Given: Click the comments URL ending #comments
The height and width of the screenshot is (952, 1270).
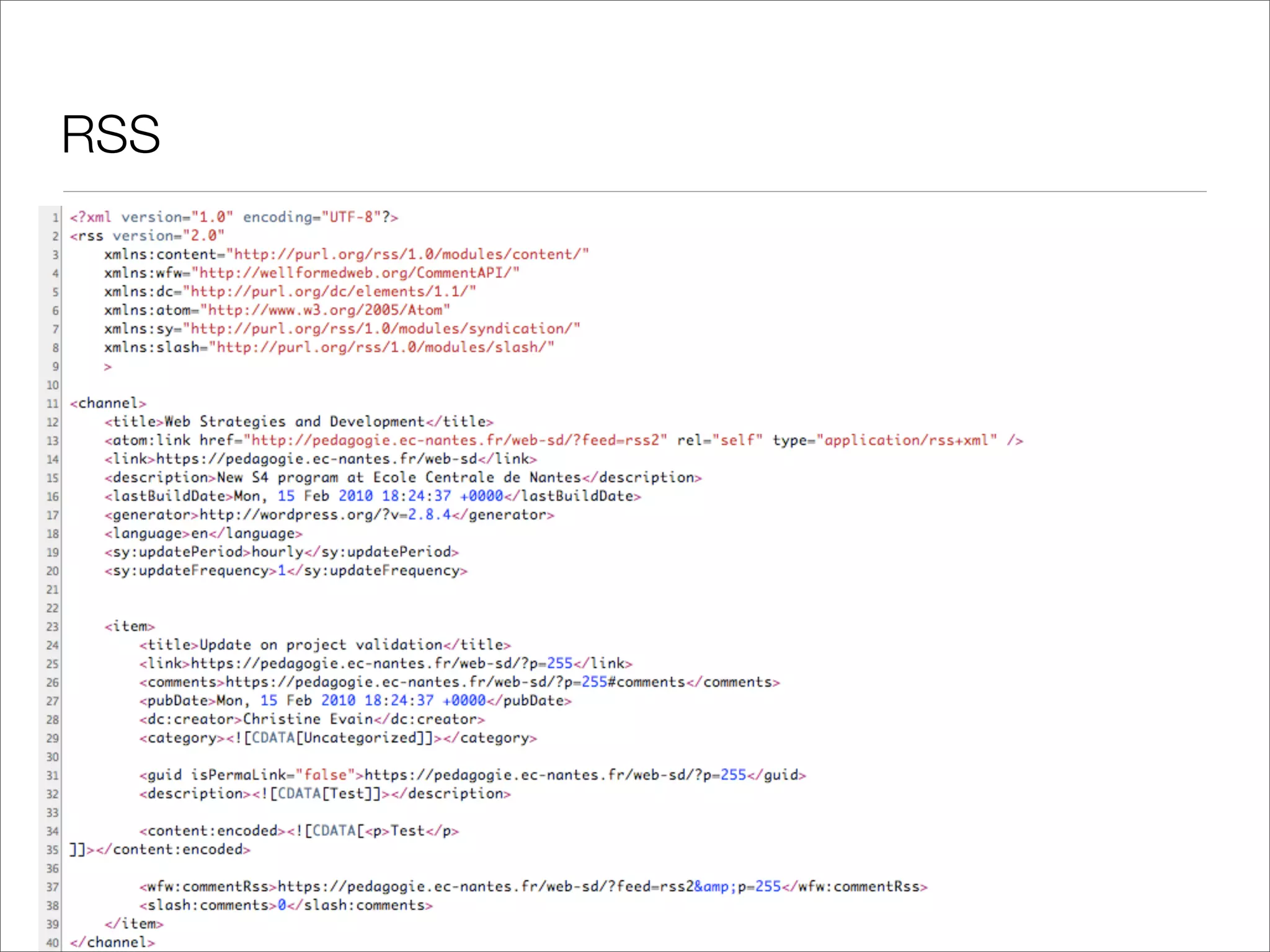Looking at the screenshot, I should tap(455, 682).
